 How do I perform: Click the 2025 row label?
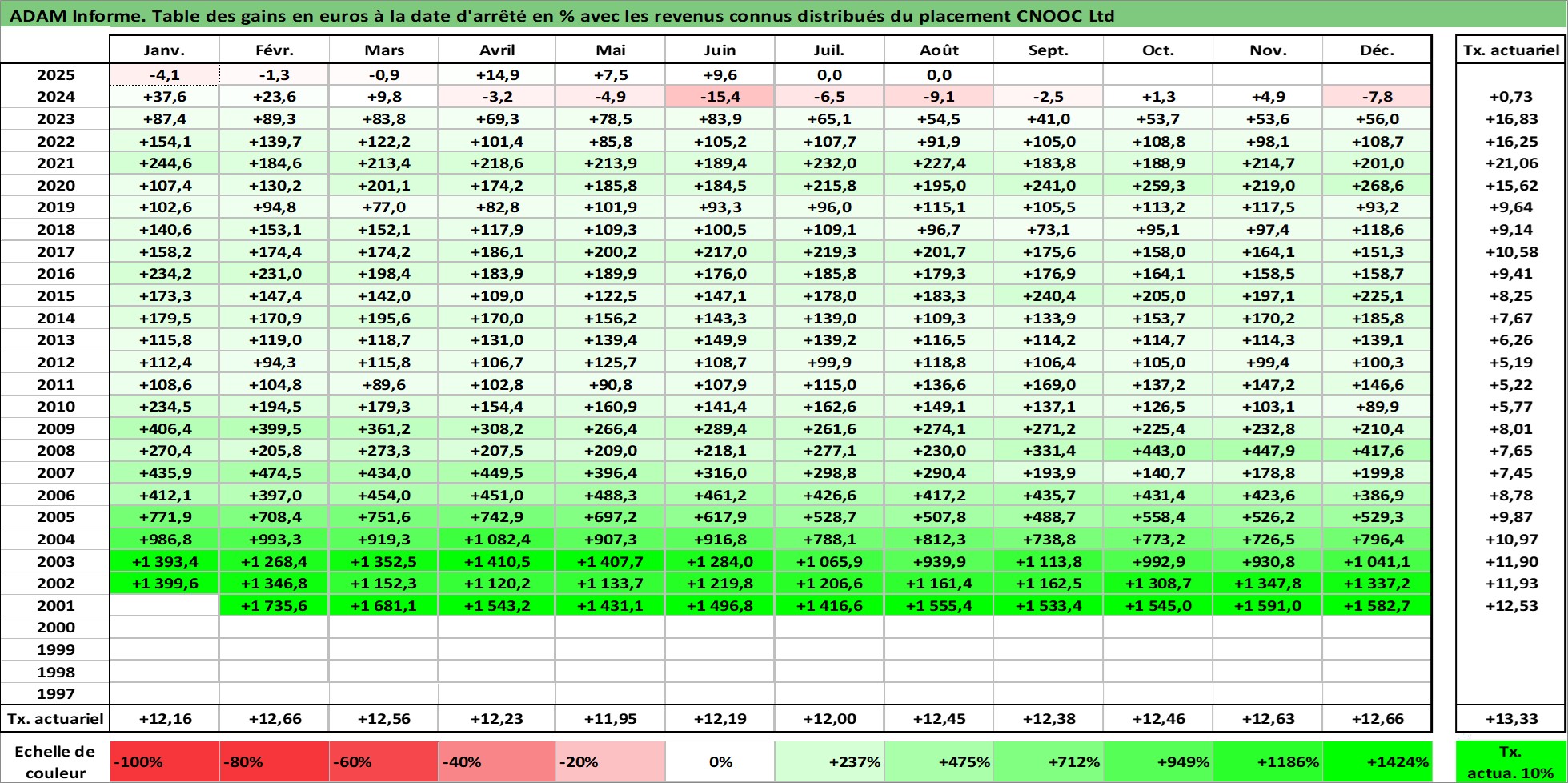pos(55,75)
